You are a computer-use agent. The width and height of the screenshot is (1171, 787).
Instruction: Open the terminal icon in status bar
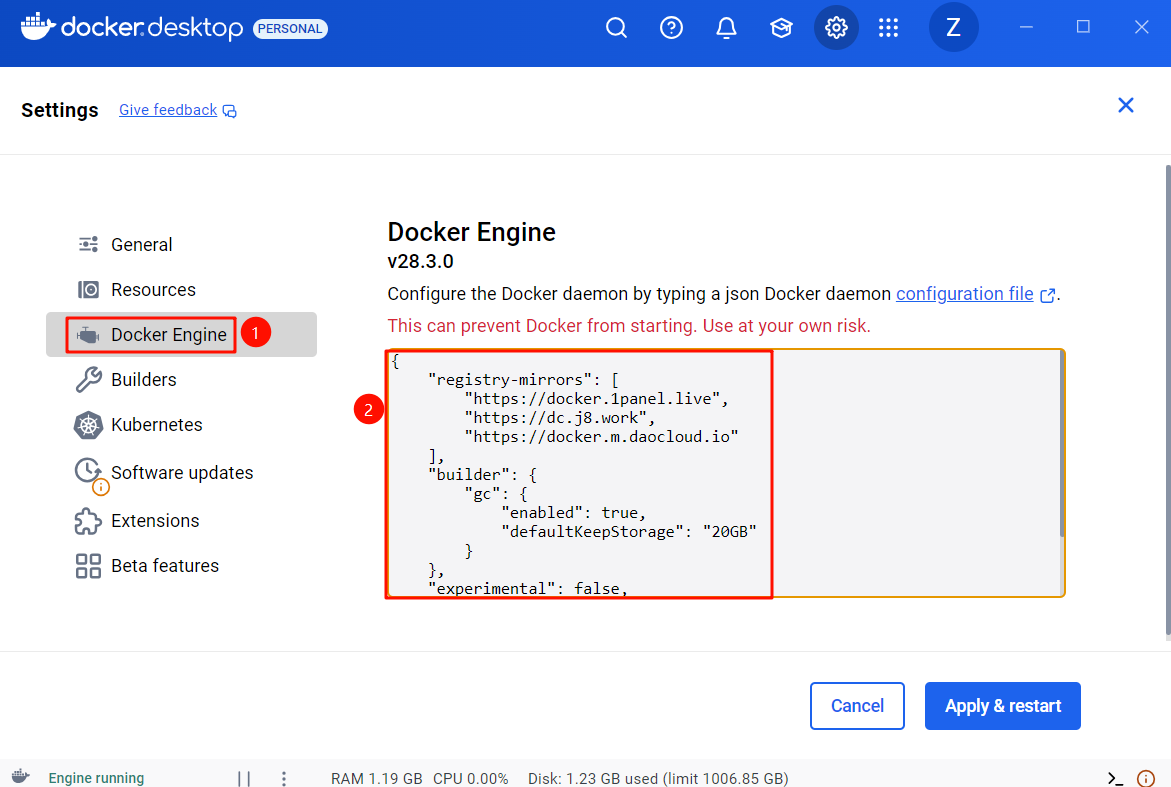pyautogui.click(x=1116, y=778)
